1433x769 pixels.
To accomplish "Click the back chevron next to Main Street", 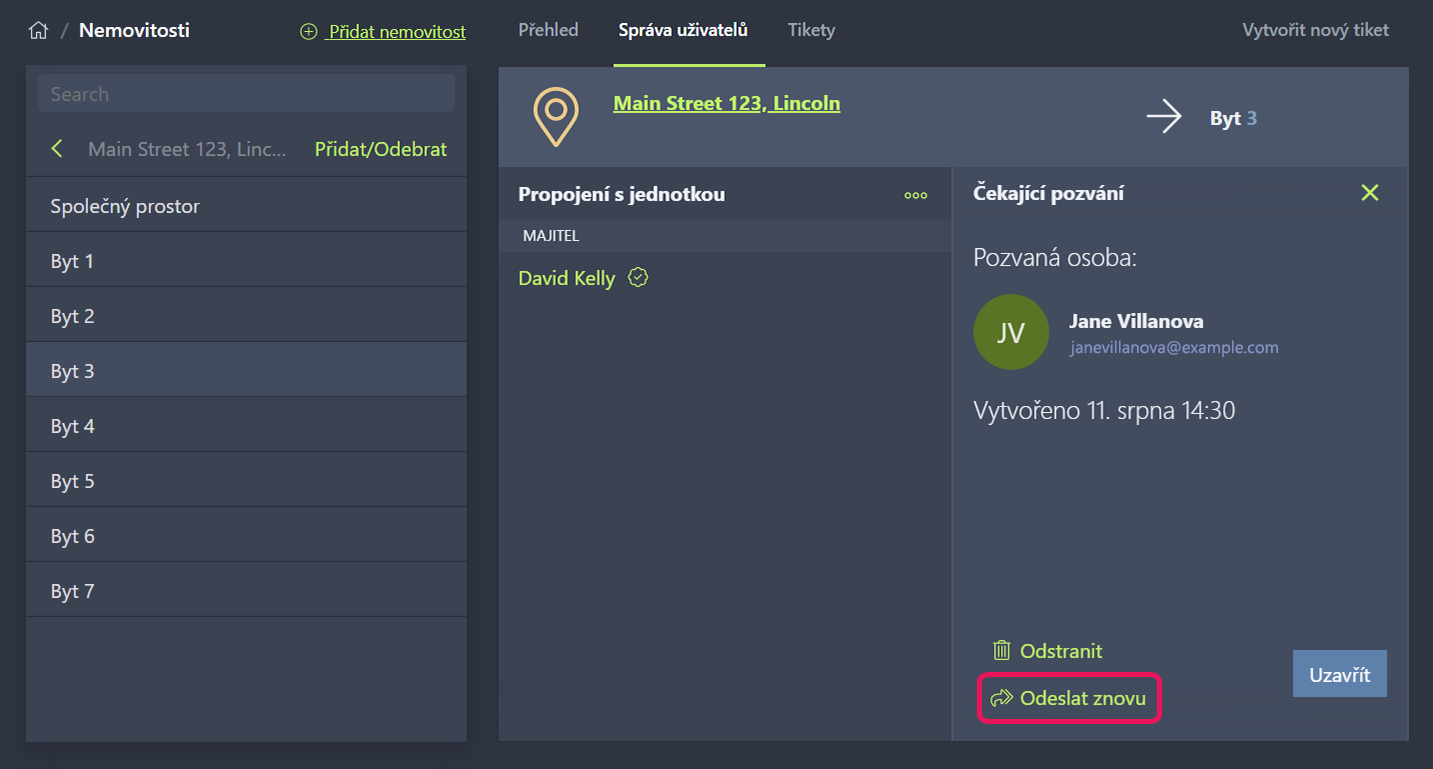I will pos(57,149).
